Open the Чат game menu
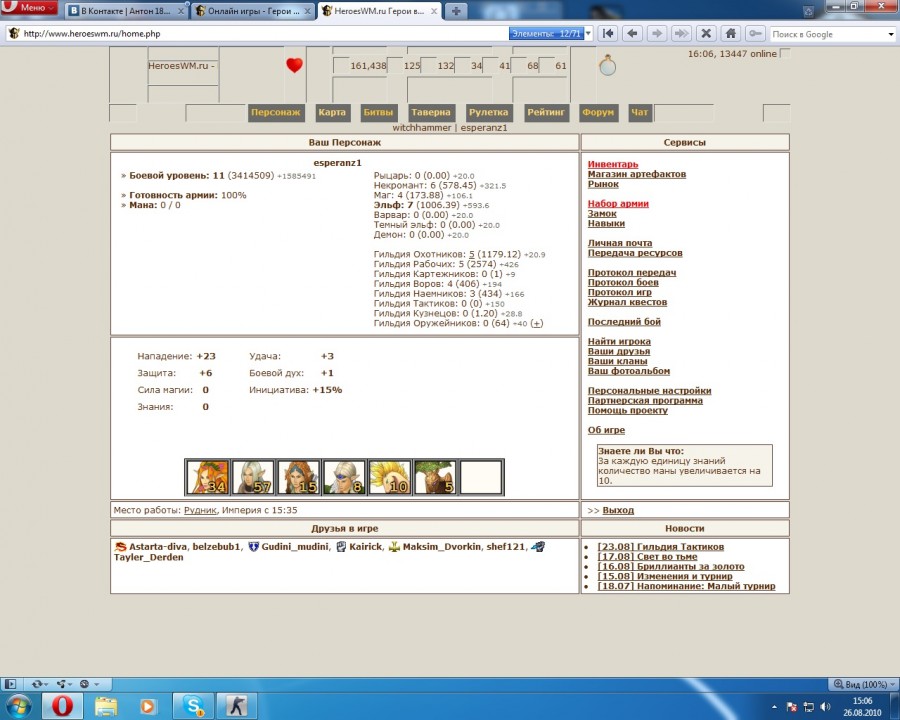Image resolution: width=900 pixels, height=720 pixels. click(x=639, y=113)
